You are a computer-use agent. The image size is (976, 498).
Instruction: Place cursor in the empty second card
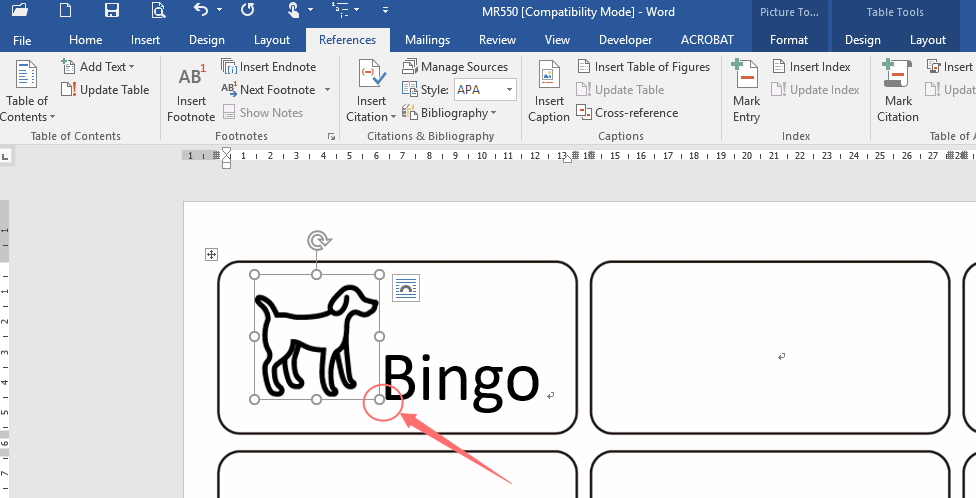(769, 347)
